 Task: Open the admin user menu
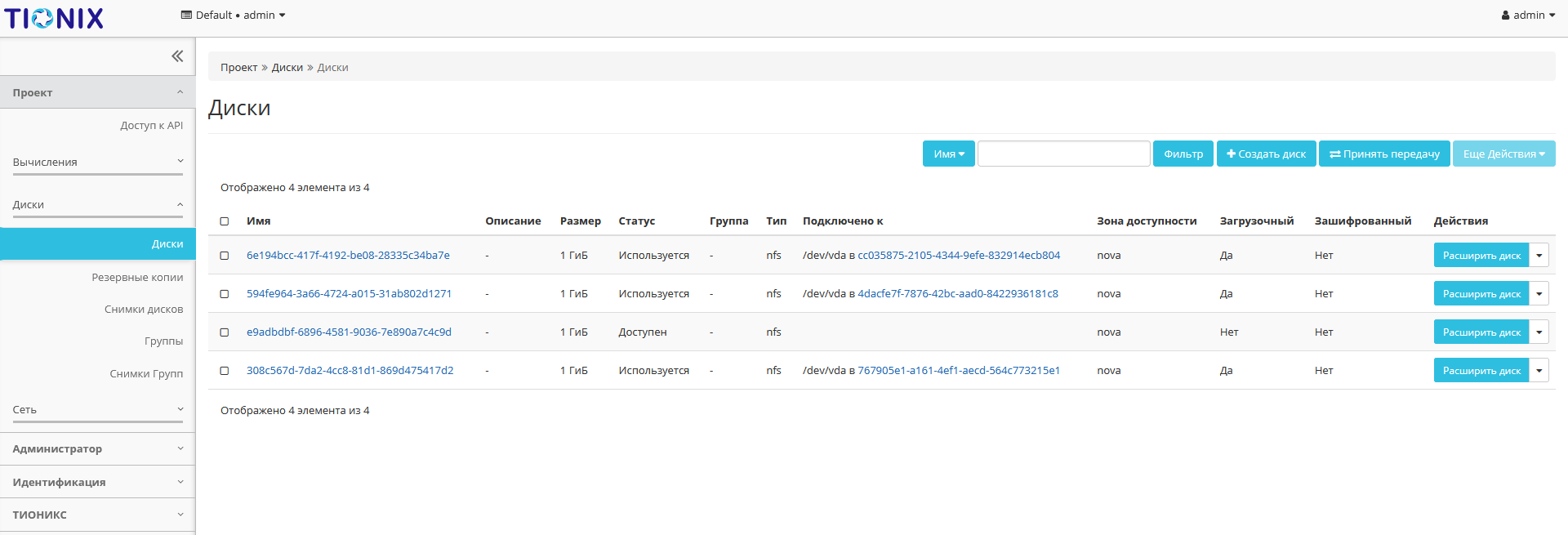(x=1528, y=16)
